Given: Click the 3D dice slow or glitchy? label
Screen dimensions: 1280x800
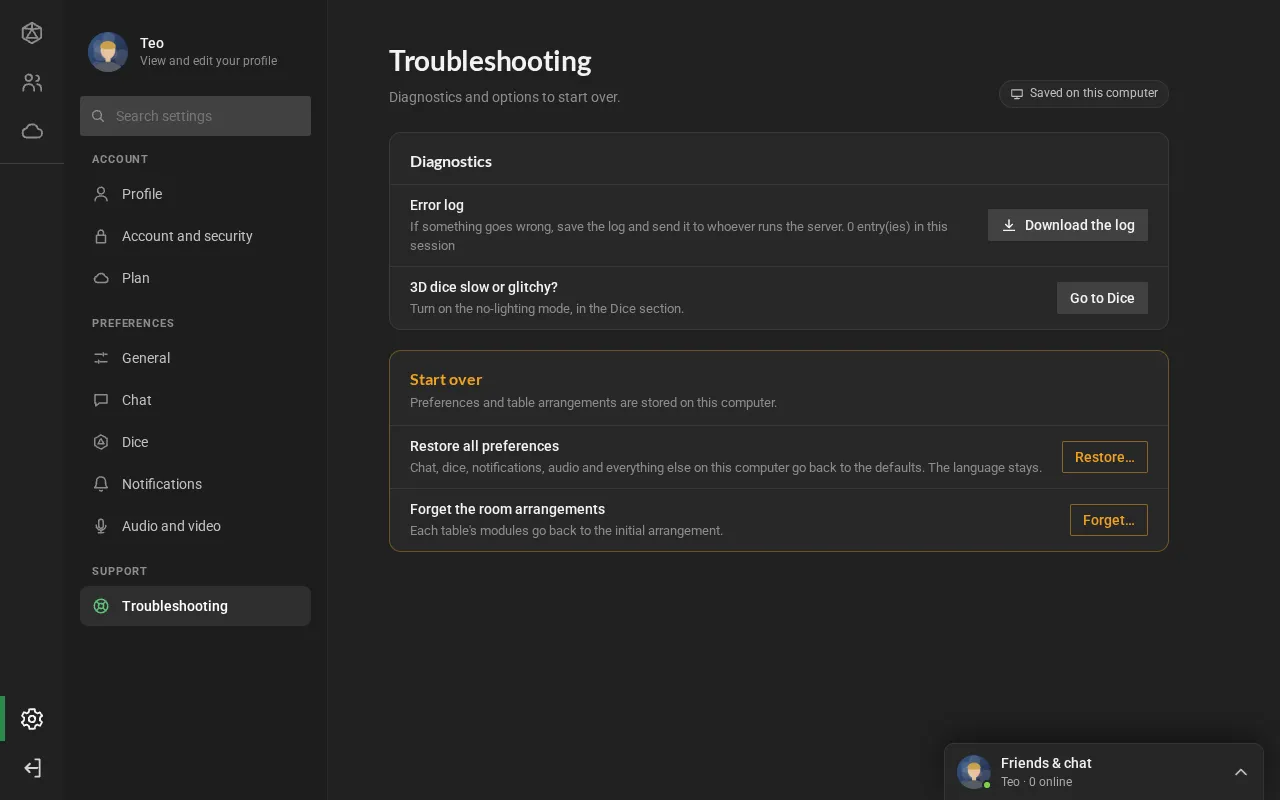Looking at the screenshot, I should (484, 287).
